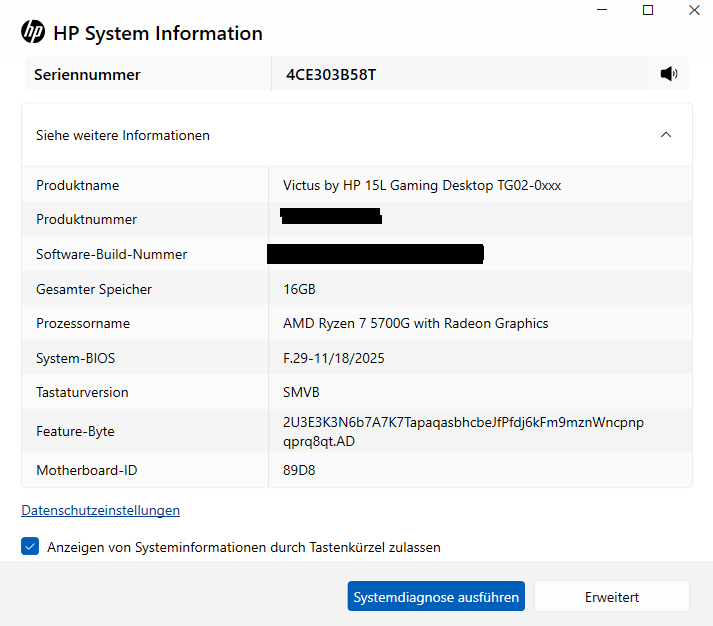Click the Feature-Byte label
713x626 pixels.
pyautogui.click(x=75, y=431)
